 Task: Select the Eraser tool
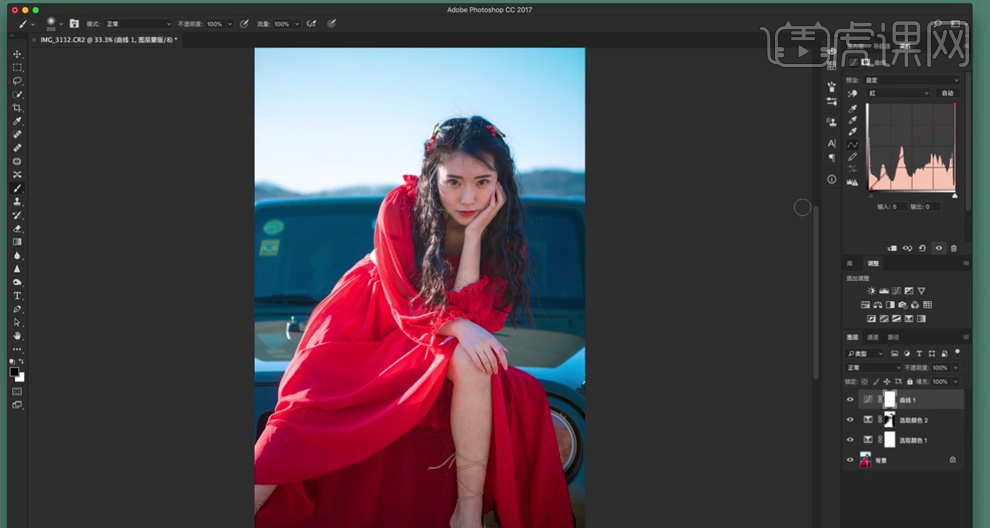17,229
